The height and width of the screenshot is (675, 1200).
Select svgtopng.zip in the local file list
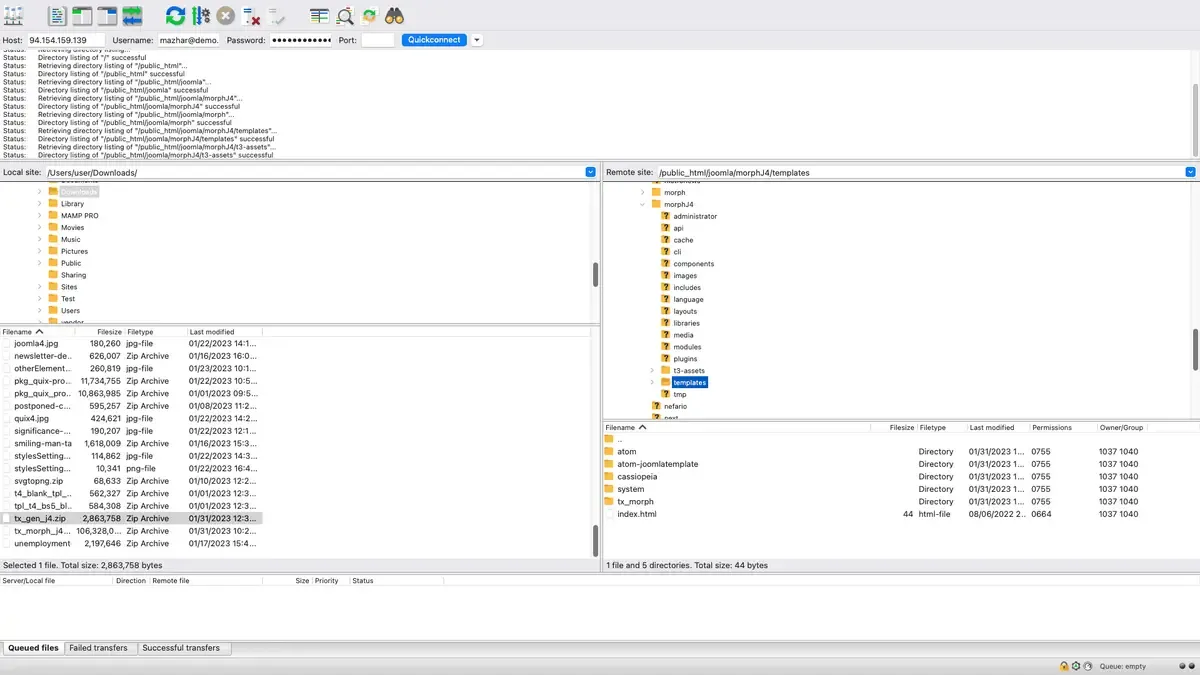pos(132,481)
